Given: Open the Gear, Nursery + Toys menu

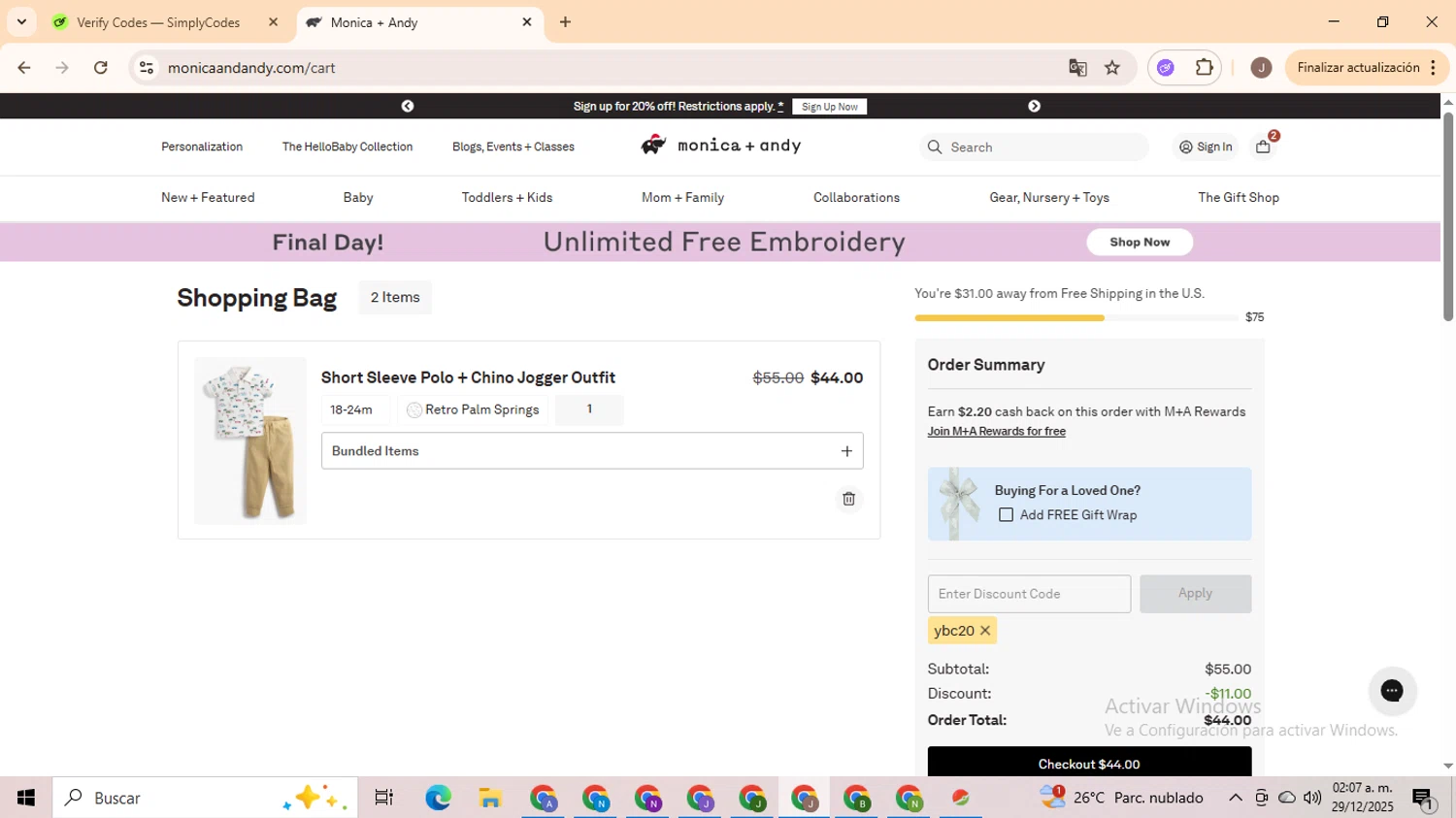Looking at the screenshot, I should [1049, 198].
